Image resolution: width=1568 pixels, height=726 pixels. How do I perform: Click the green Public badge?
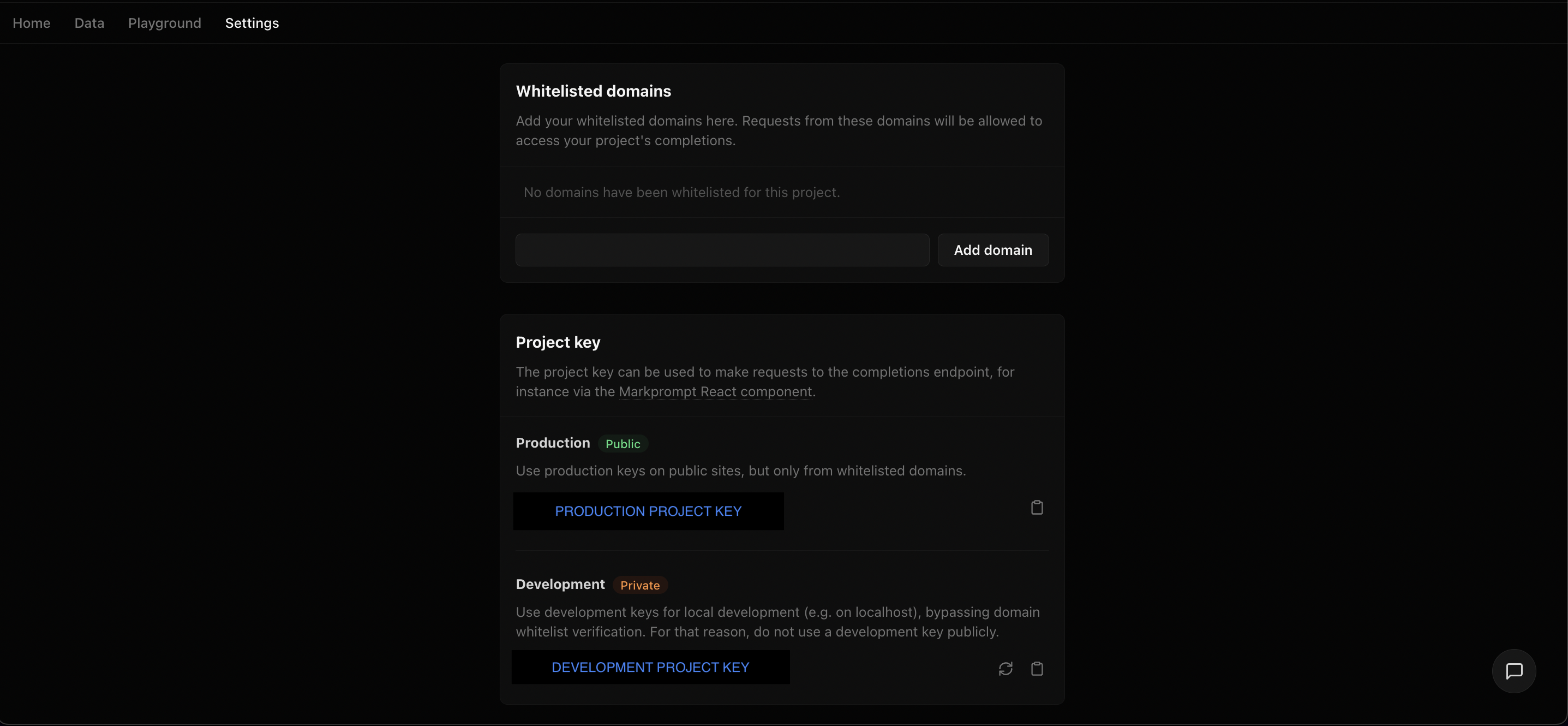click(623, 444)
